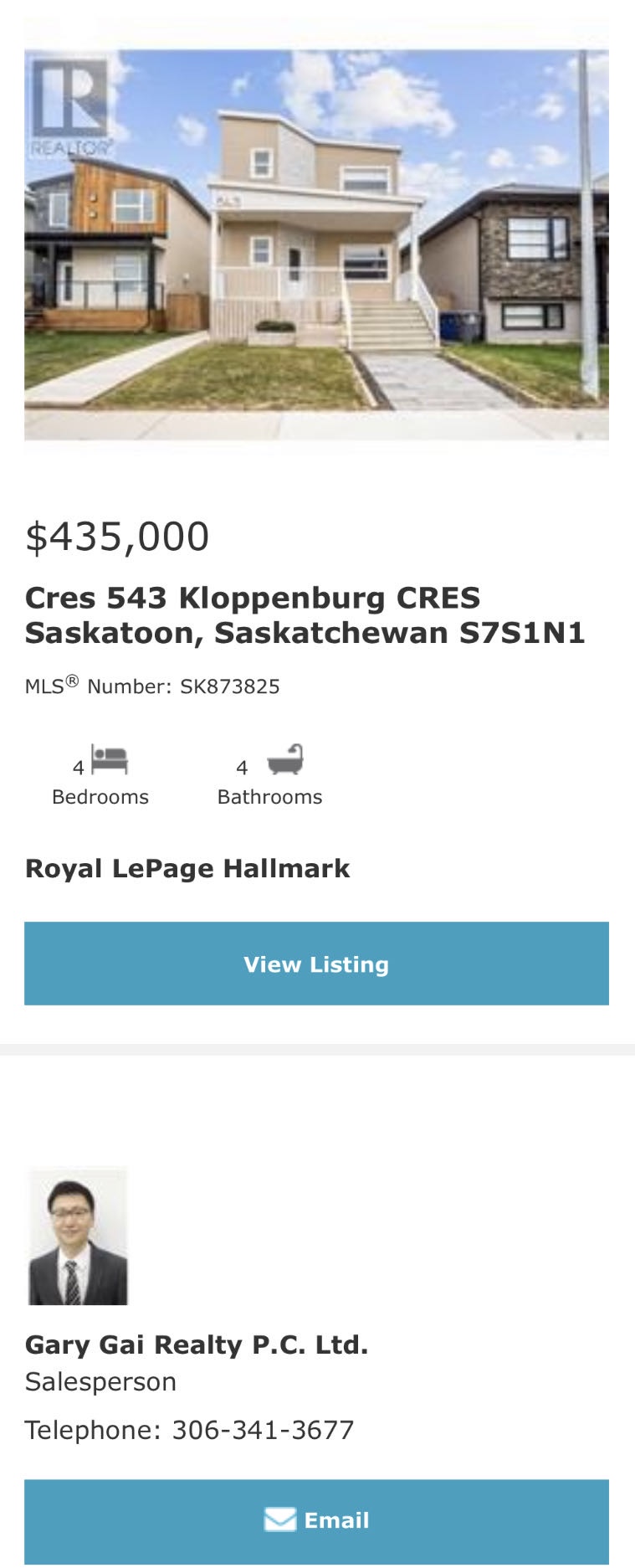Click the number 4 beside the bathtub icon
635x1568 pixels.
point(242,768)
